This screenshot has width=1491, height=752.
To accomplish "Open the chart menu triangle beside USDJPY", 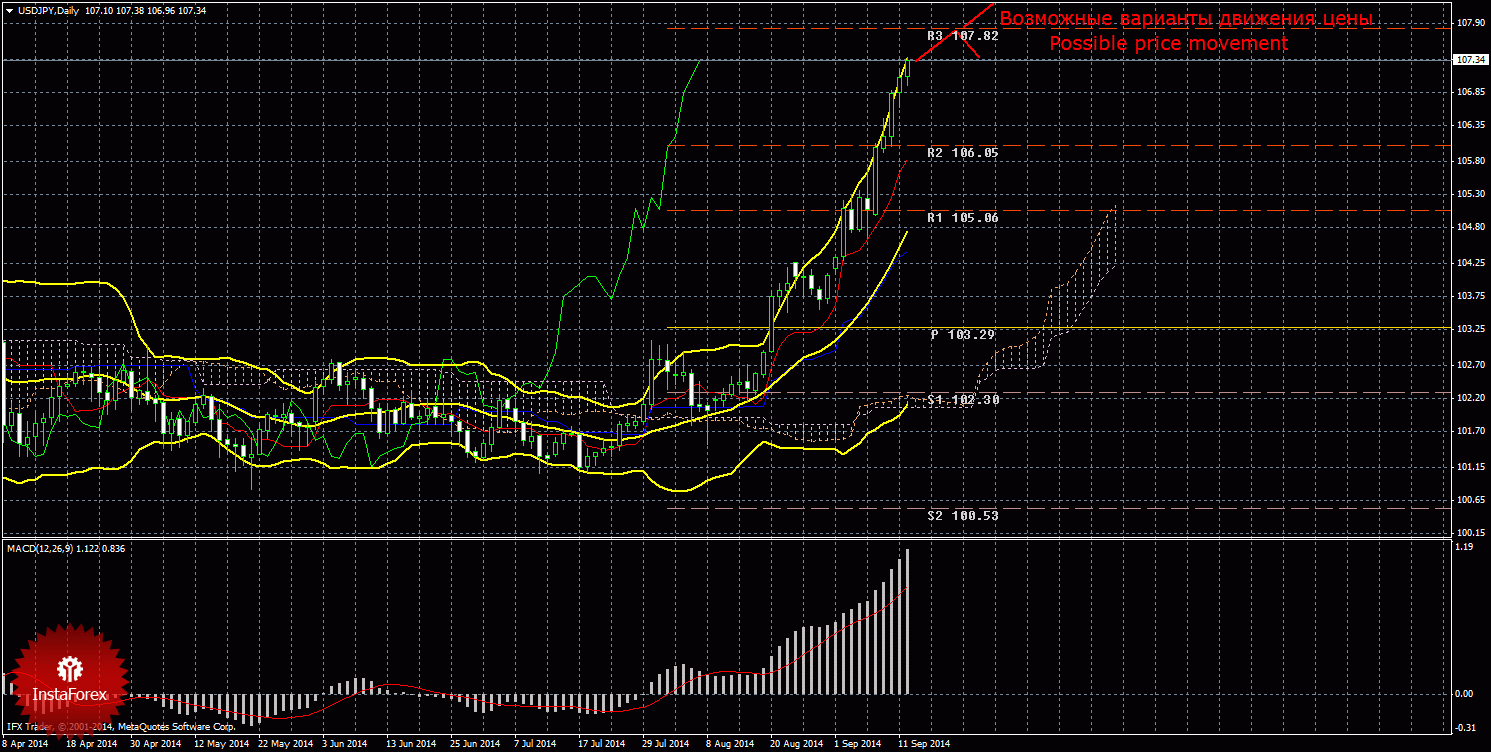I will coord(9,10).
